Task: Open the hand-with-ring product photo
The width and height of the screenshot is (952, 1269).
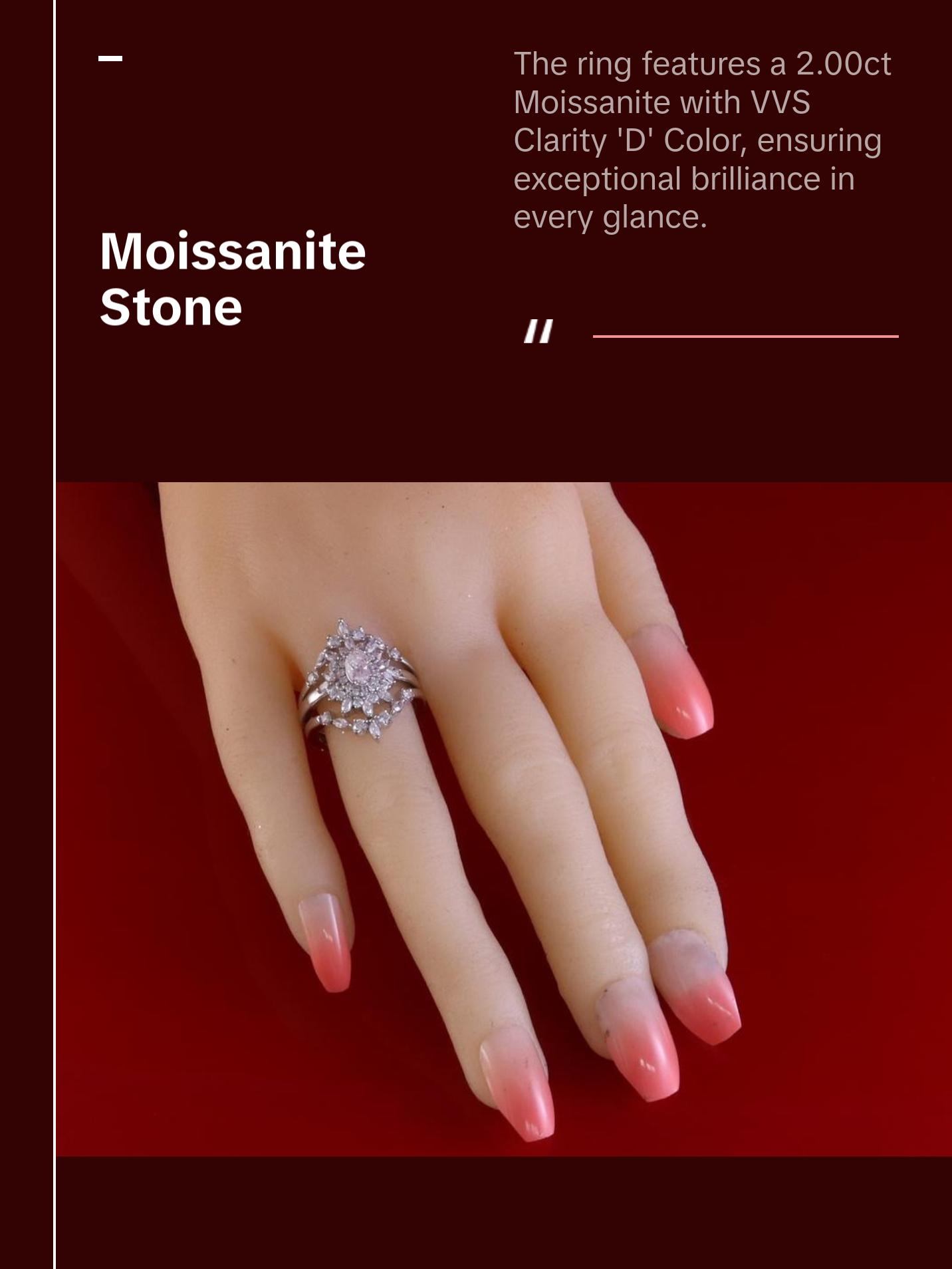Action: (504, 819)
